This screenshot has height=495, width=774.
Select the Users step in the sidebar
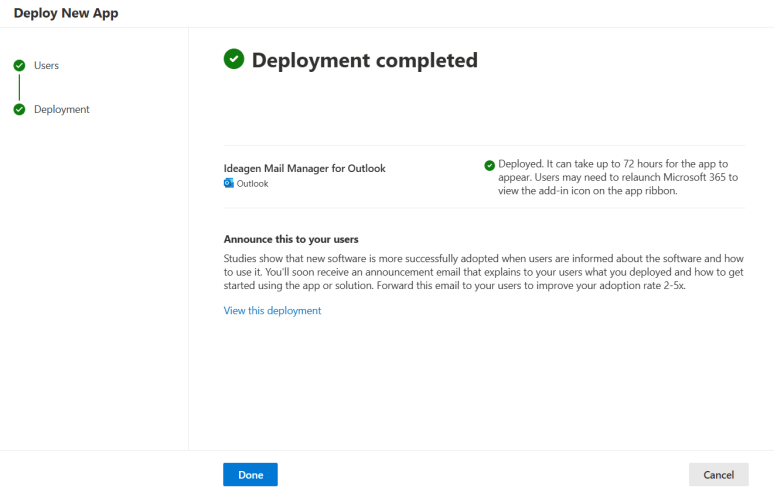click(x=46, y=66)
